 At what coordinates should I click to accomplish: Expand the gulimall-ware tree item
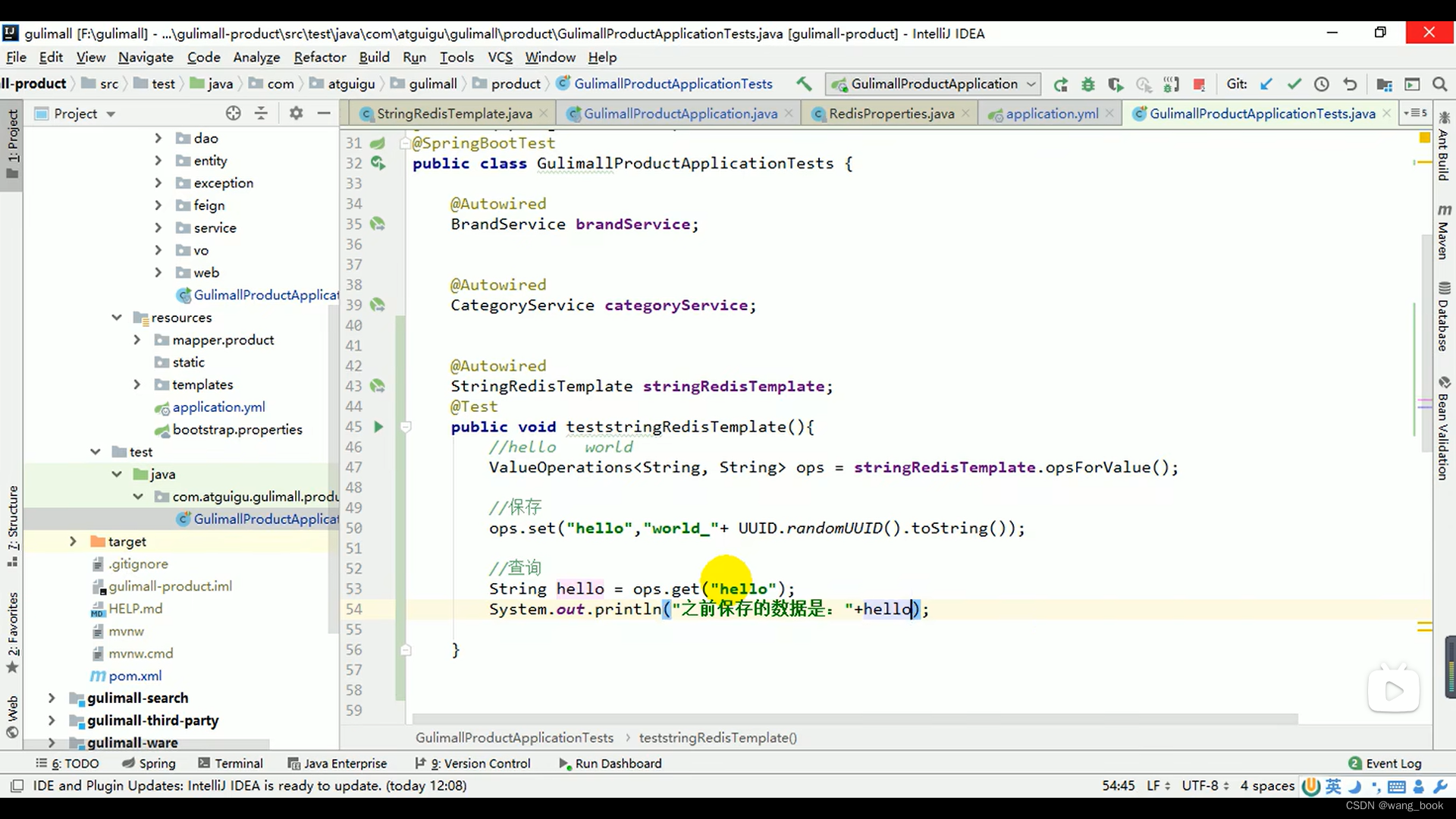point(51,742)
